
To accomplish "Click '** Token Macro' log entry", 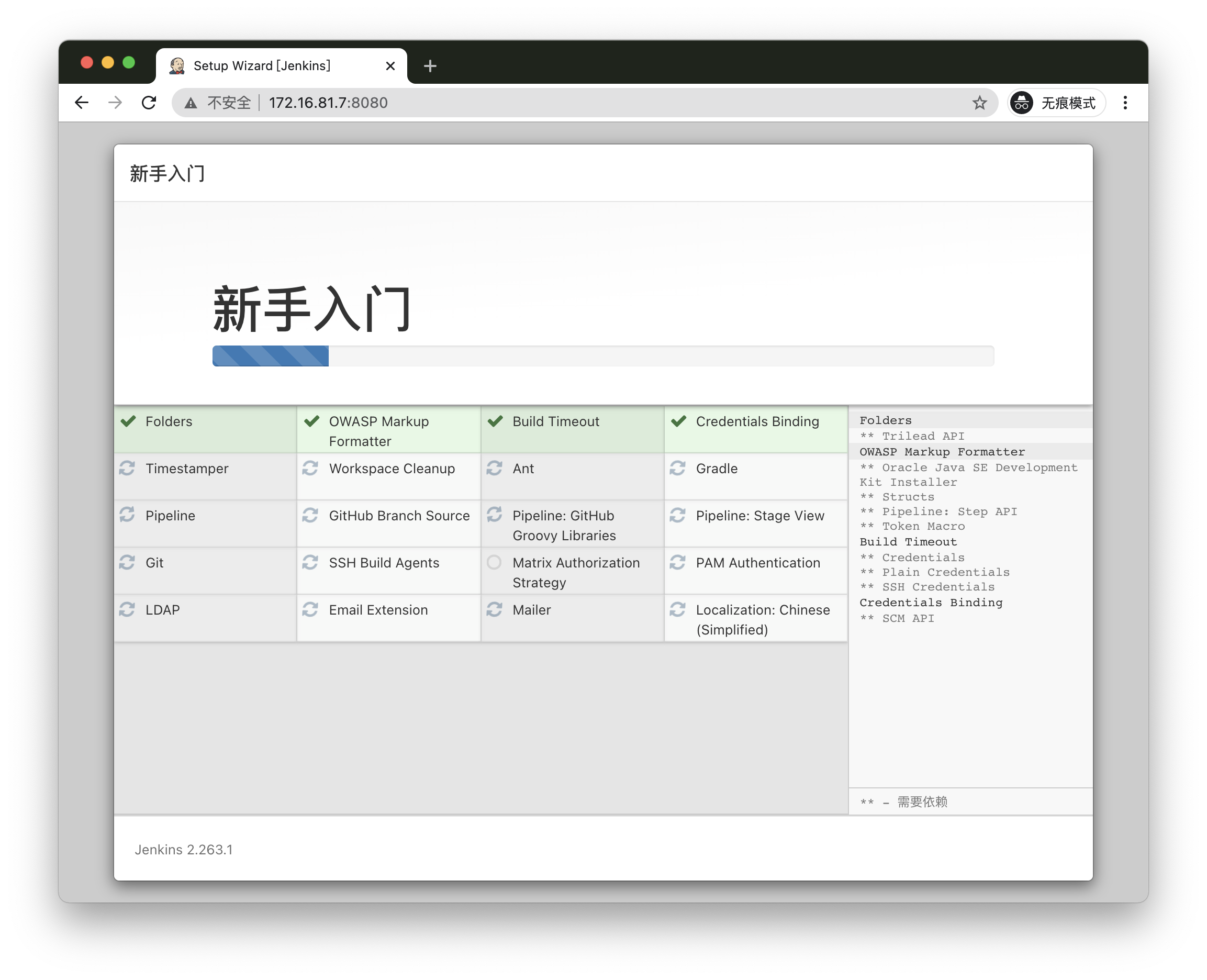I will click(912, 527).
